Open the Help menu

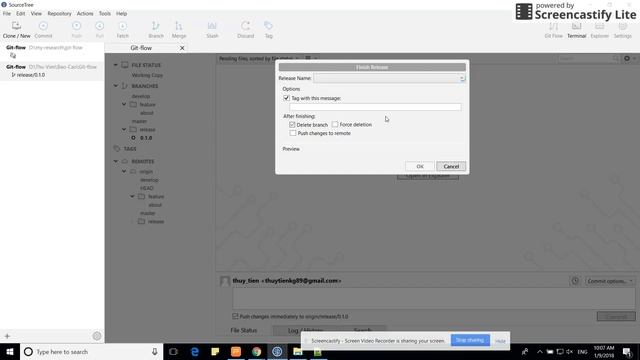pyautogui.click(x=122, y=13)
